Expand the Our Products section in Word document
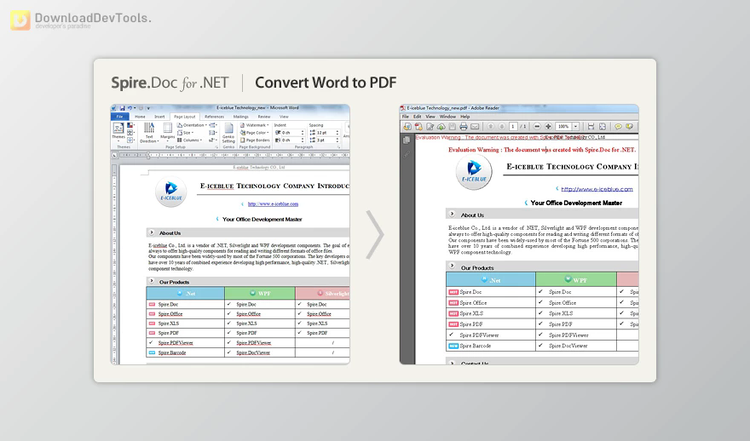Screen dimensions: 750x441 tap(152, 281)
